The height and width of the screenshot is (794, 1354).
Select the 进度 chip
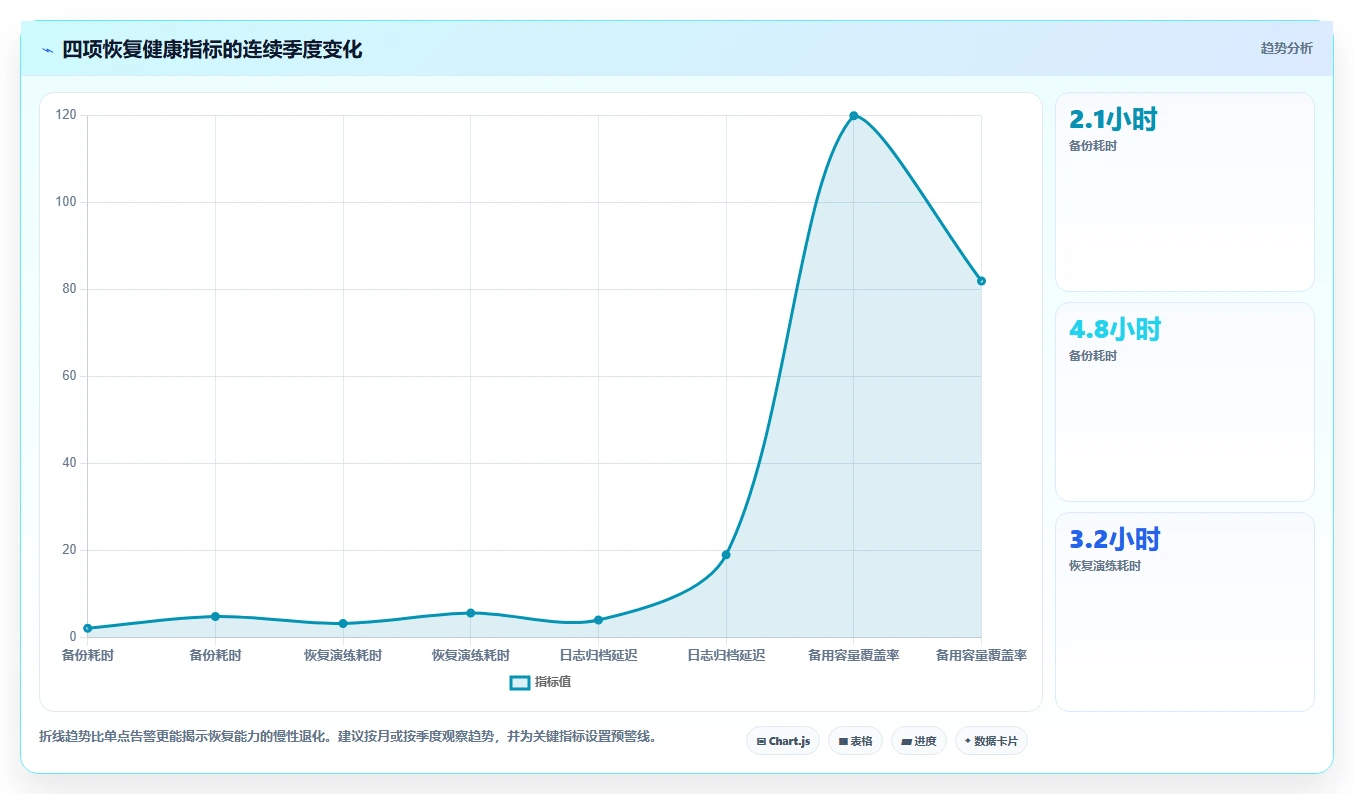coord(918,741)
